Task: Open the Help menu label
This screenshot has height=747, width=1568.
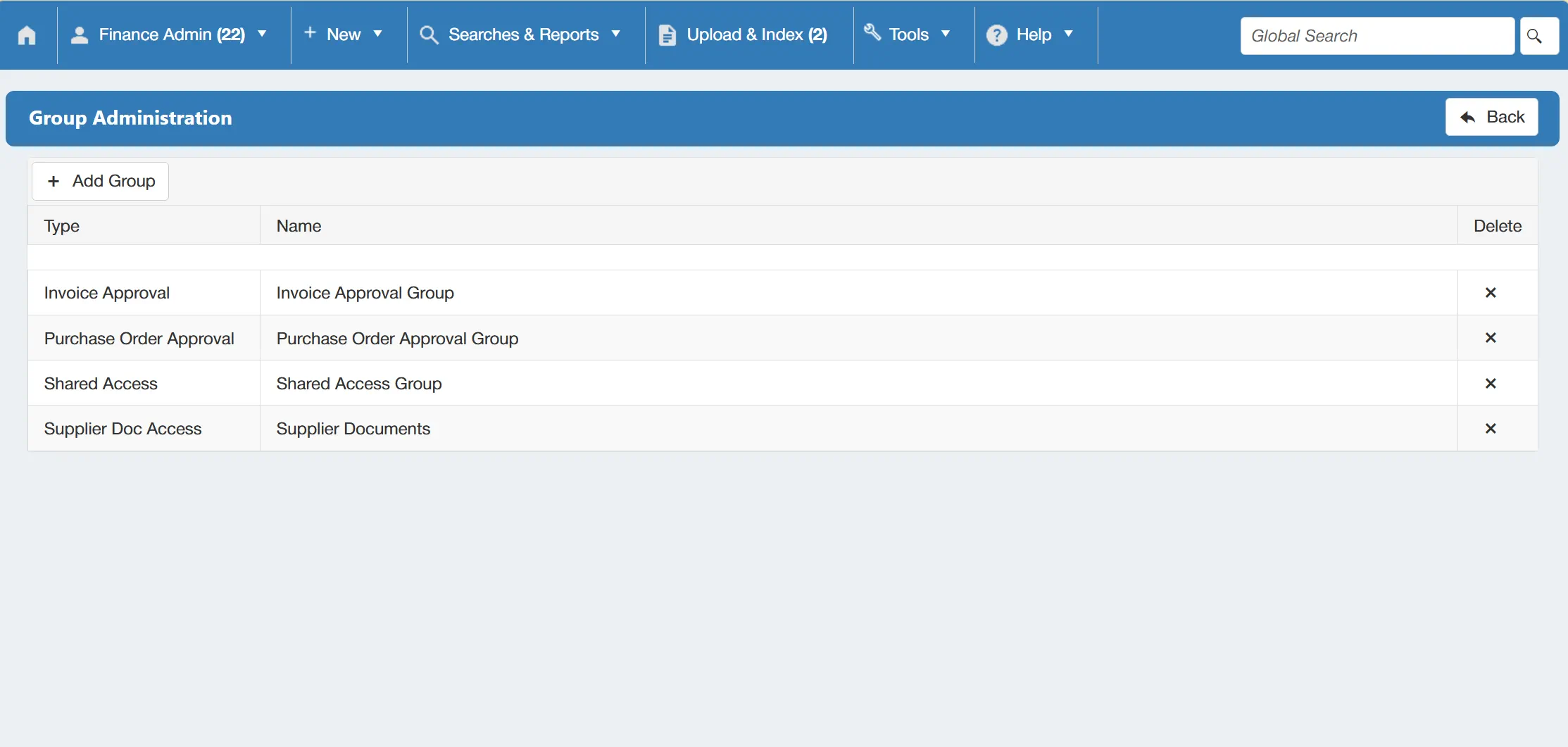Action: coord(1034,34)
